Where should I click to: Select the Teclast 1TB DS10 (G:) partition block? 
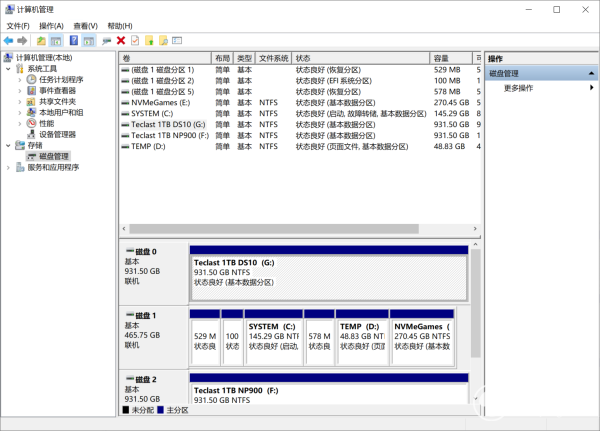[x=329, y=273]
